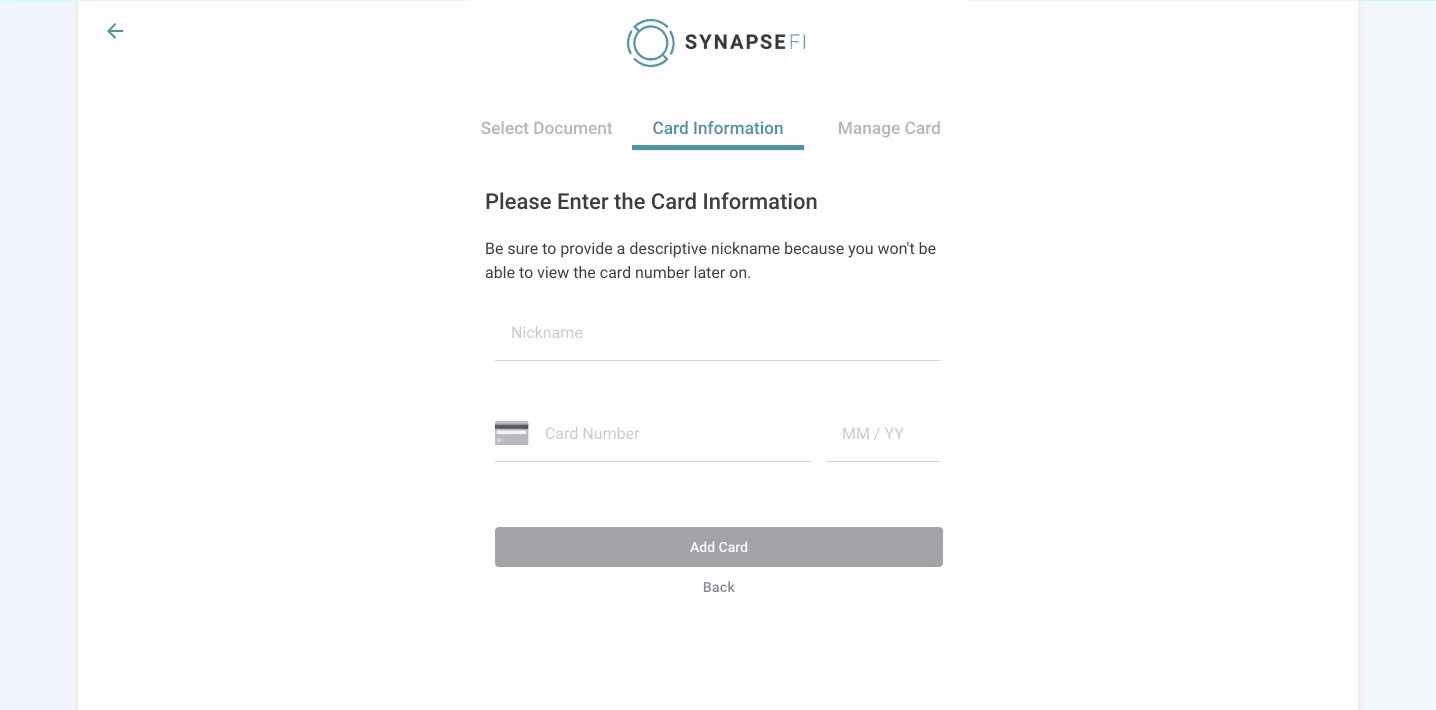Submit with the Add Card button

[719, 547]
